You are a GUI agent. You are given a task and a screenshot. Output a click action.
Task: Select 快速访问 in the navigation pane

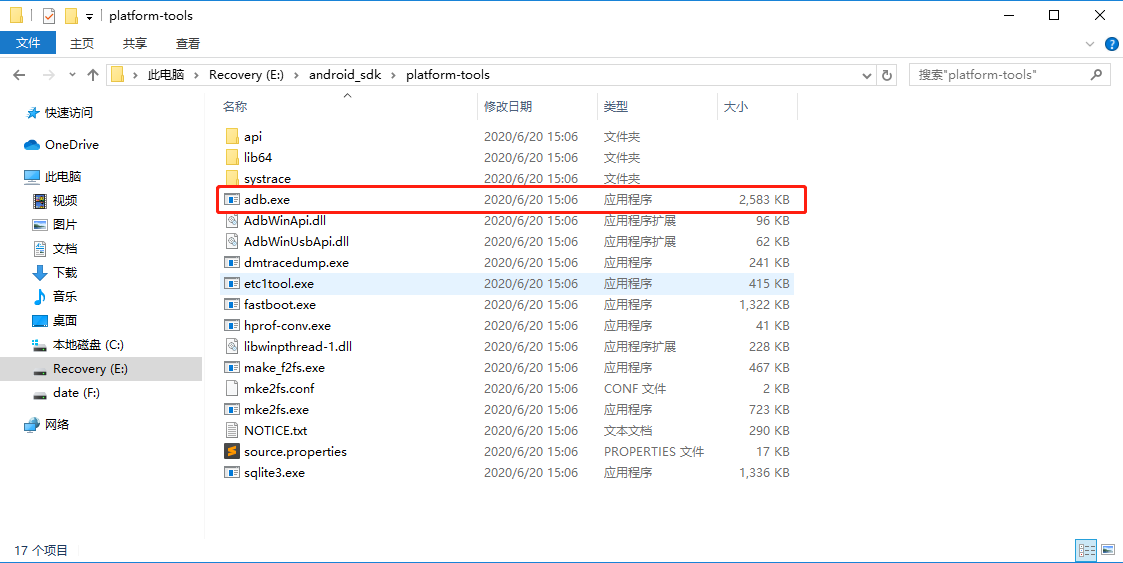68,112
